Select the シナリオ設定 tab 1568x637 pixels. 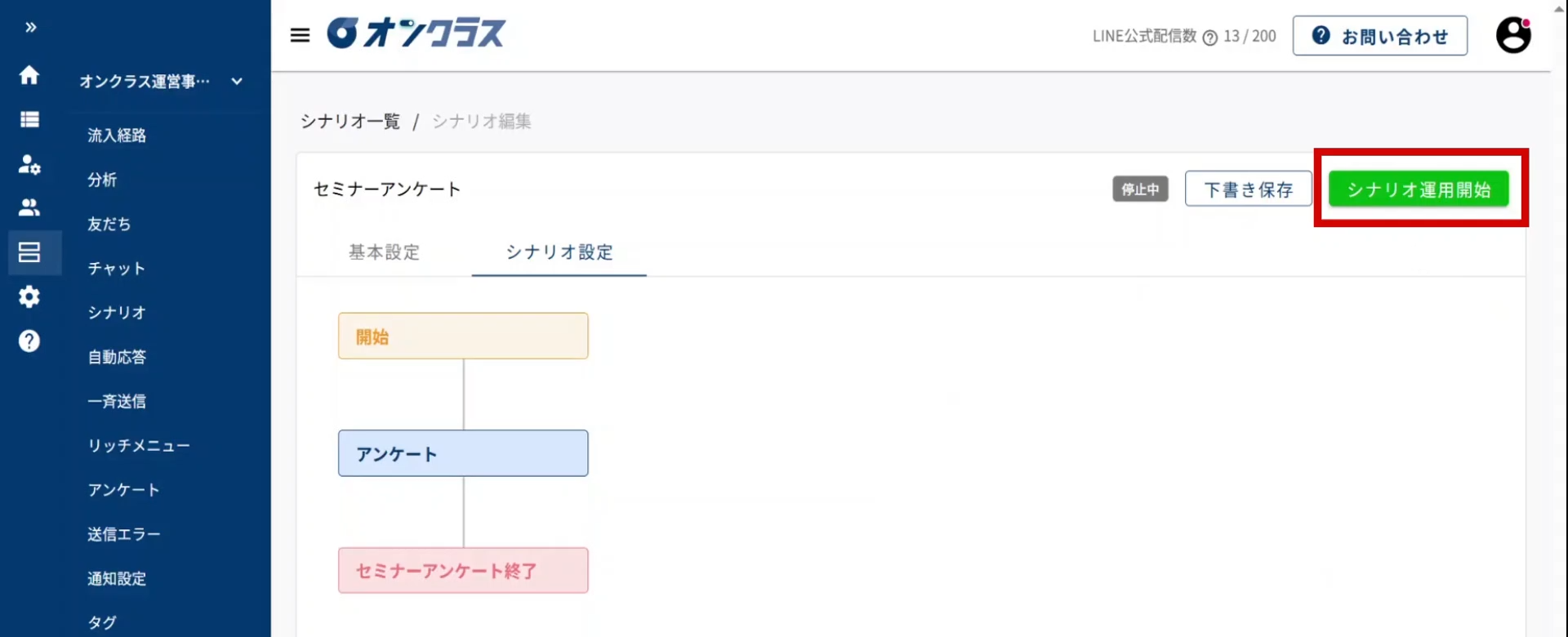click(559, 252)
